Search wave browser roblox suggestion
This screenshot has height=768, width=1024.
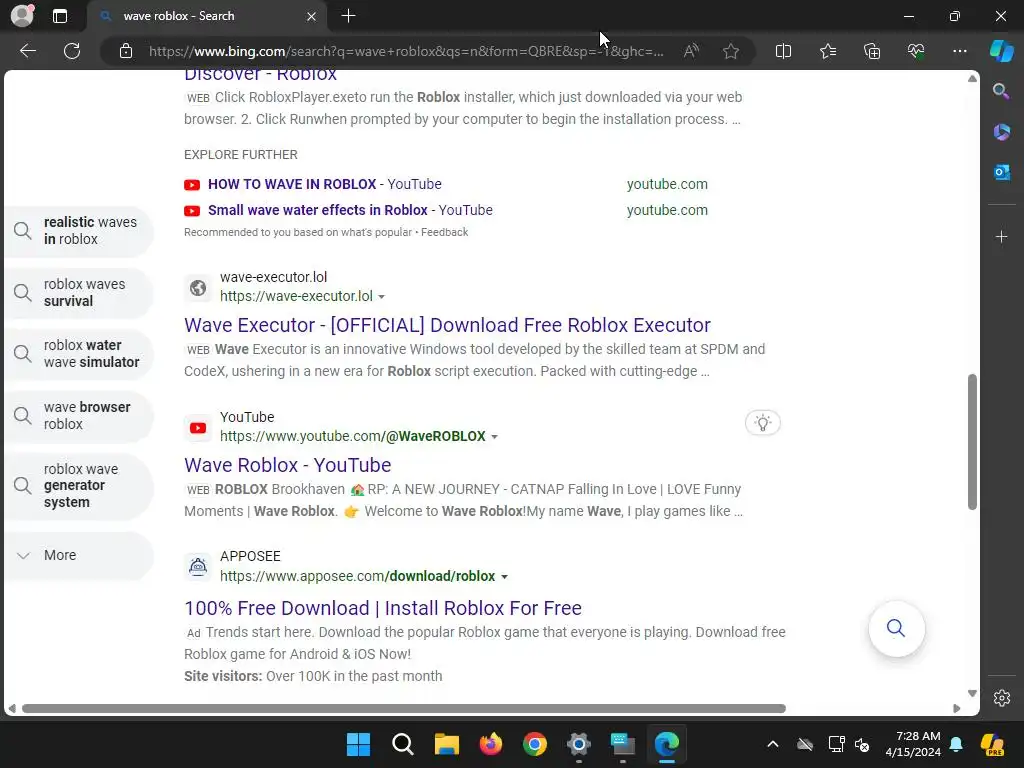(x=79, y=415)
